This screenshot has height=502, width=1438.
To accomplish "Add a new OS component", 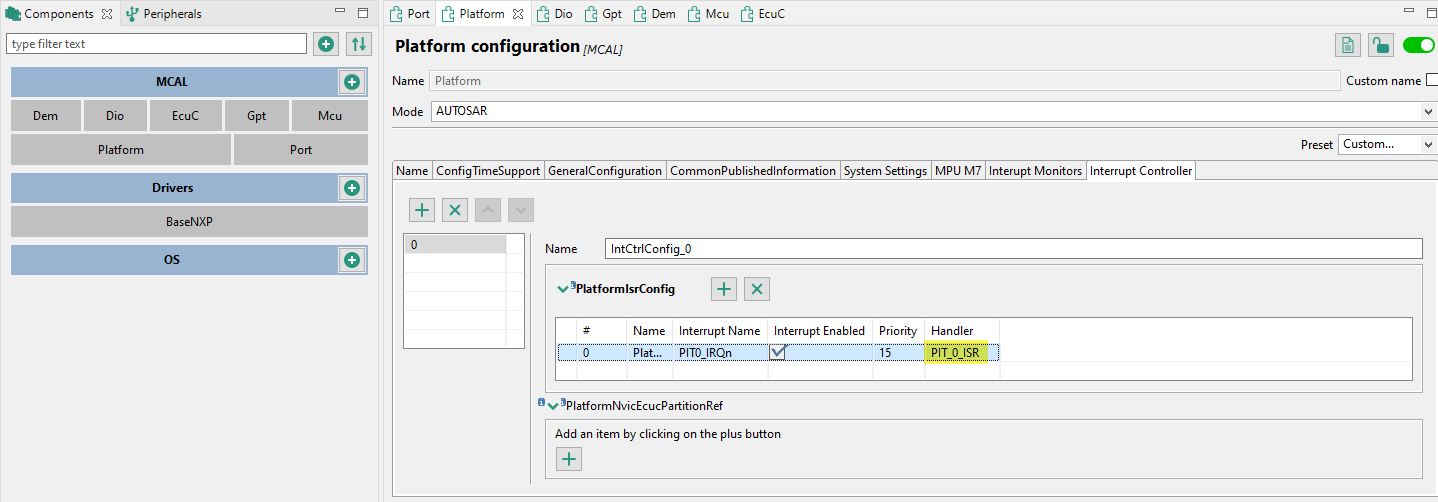I will pos(351,260).
